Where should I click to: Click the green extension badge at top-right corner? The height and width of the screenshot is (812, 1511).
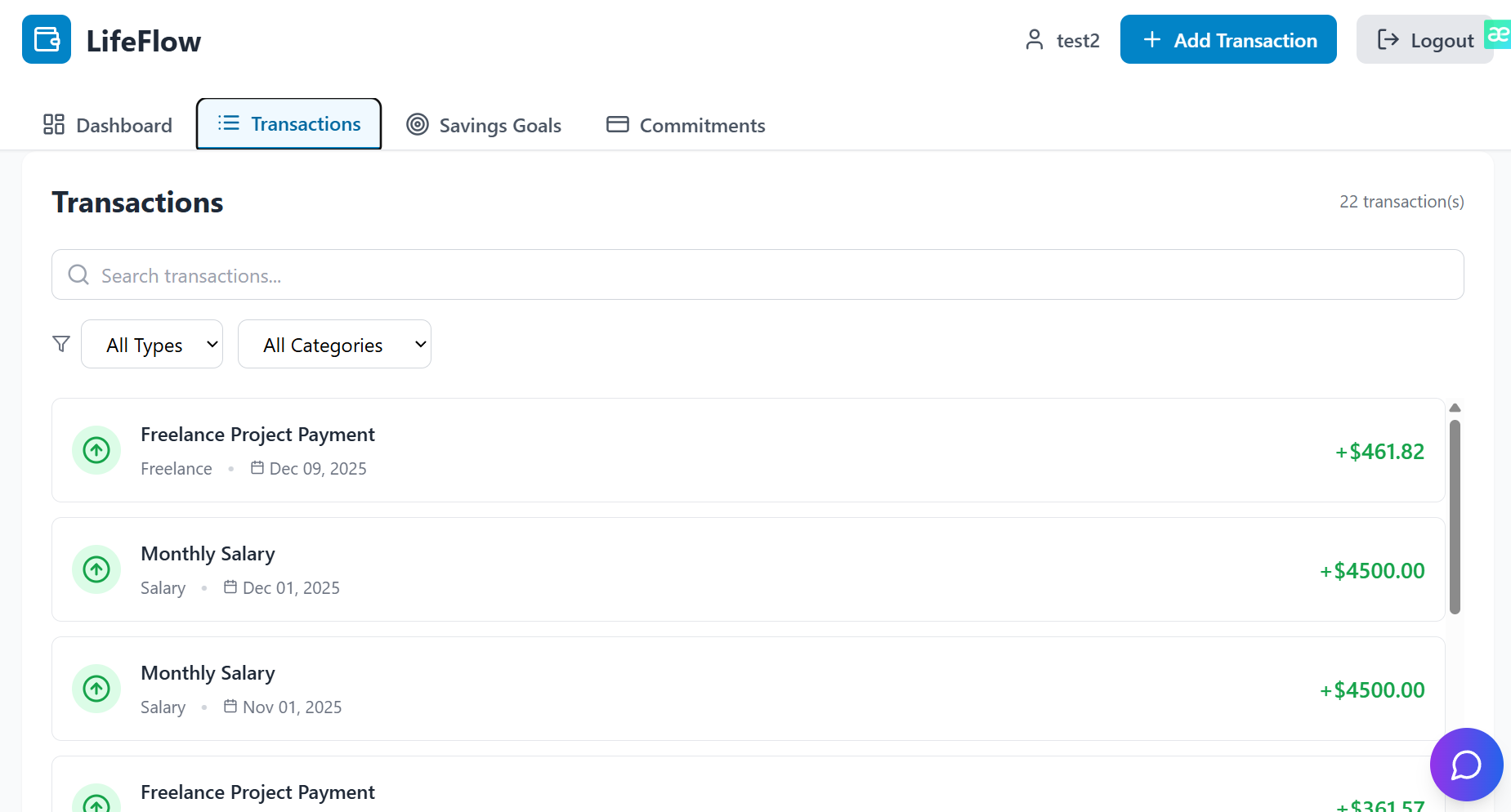click(x=1498, y=34)
